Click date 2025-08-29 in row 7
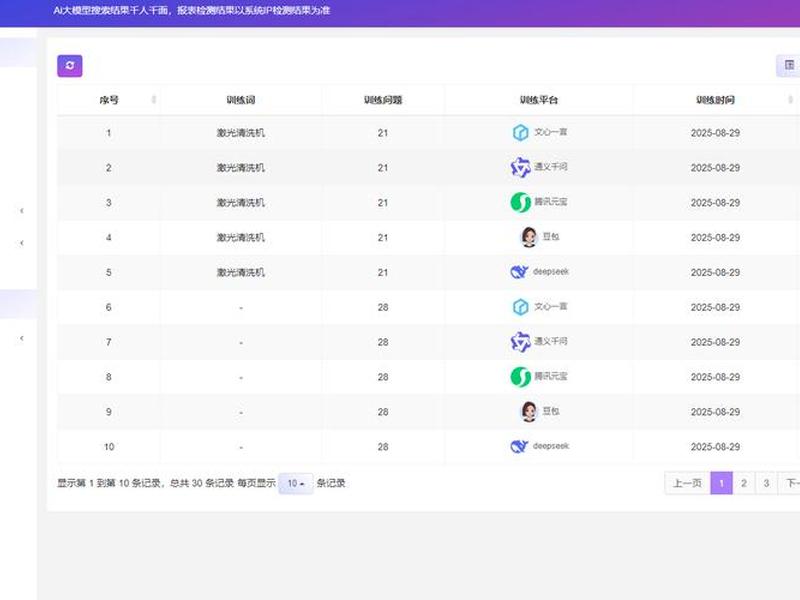The height and width of the screenshot is (600, 800). pyautogui.click(x=715, y=342)
